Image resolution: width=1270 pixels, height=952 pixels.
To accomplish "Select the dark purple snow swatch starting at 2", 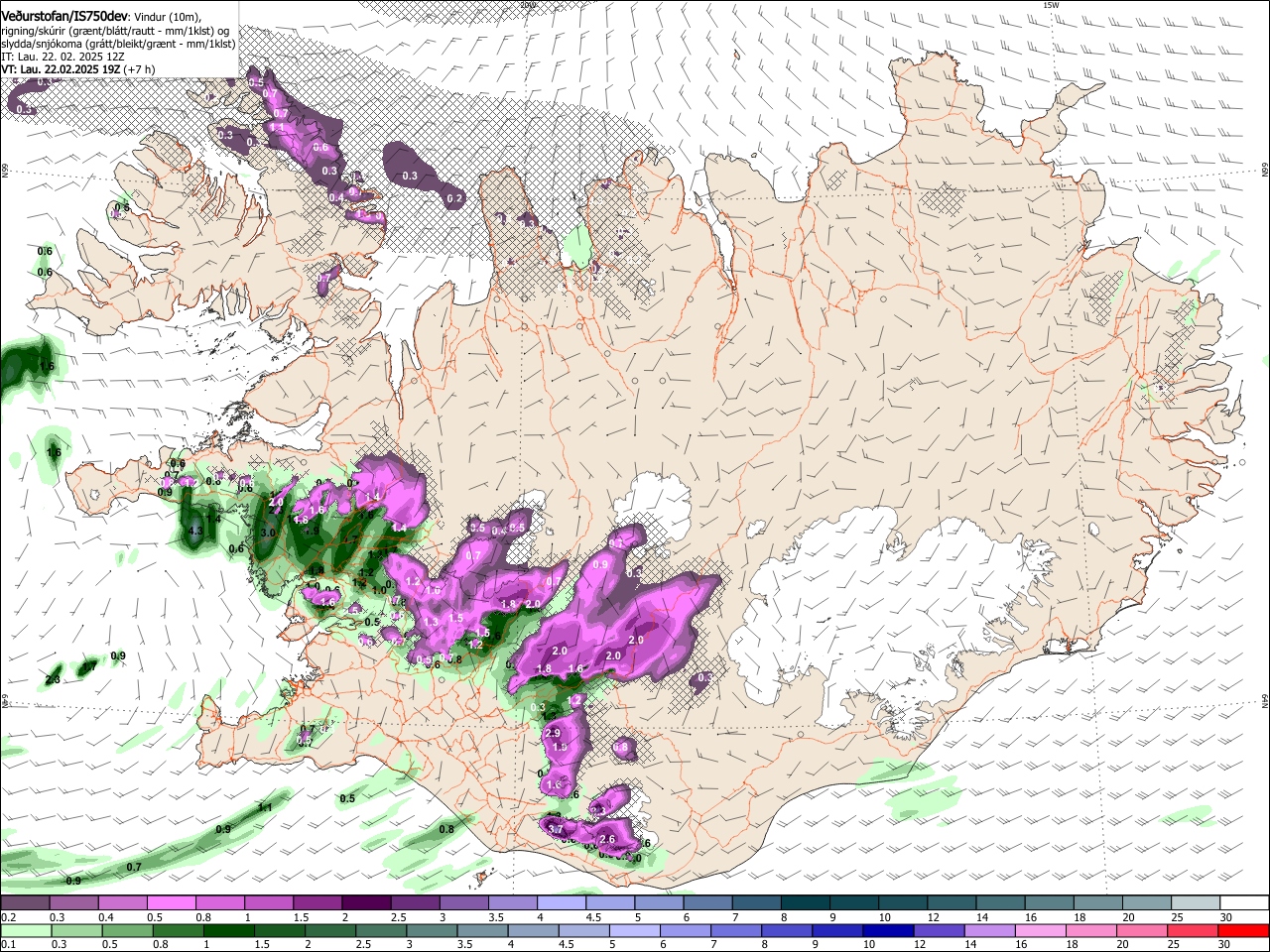I will [366, 903].
